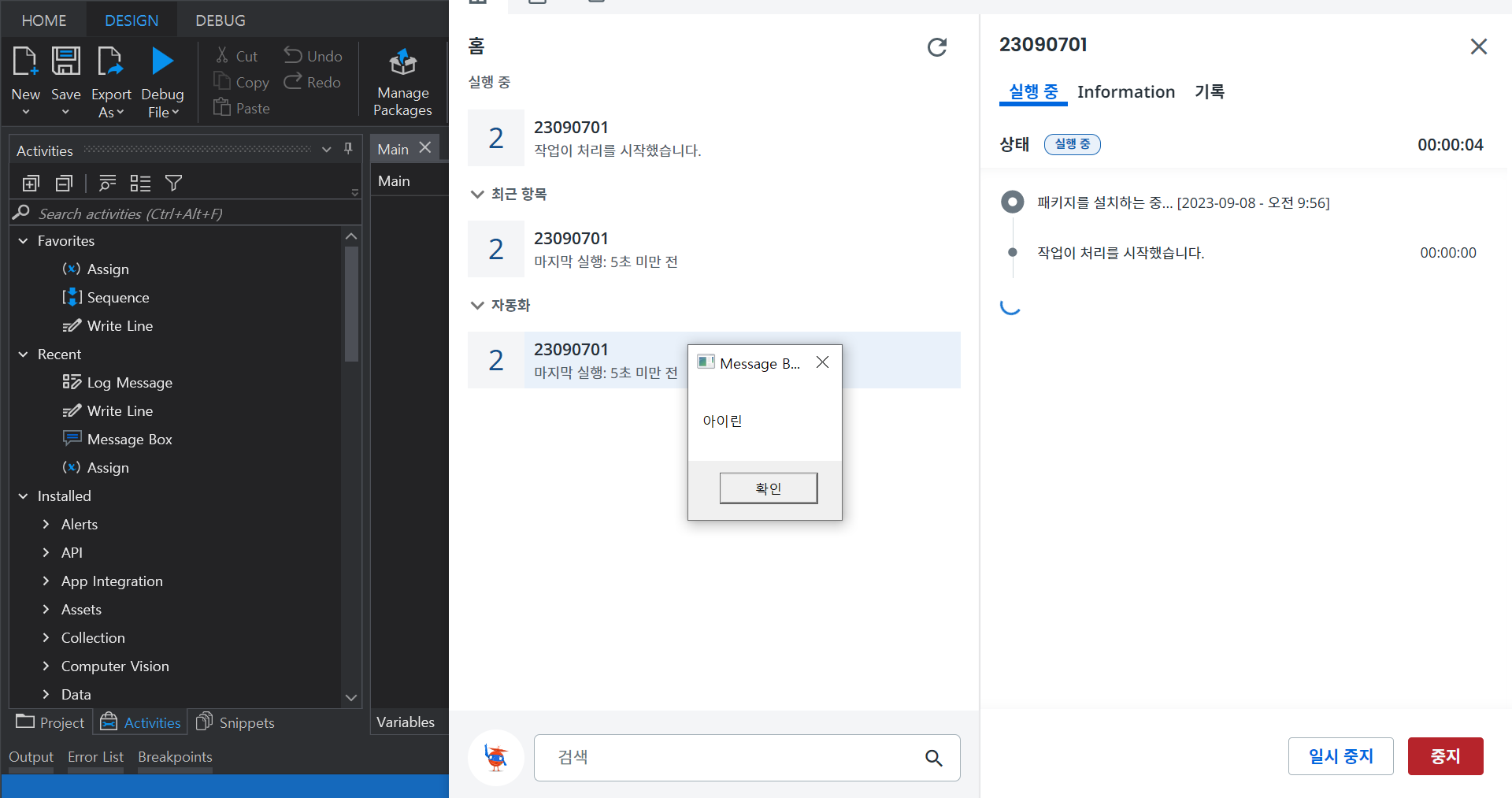Expand the App Integration category

(46, 581)
